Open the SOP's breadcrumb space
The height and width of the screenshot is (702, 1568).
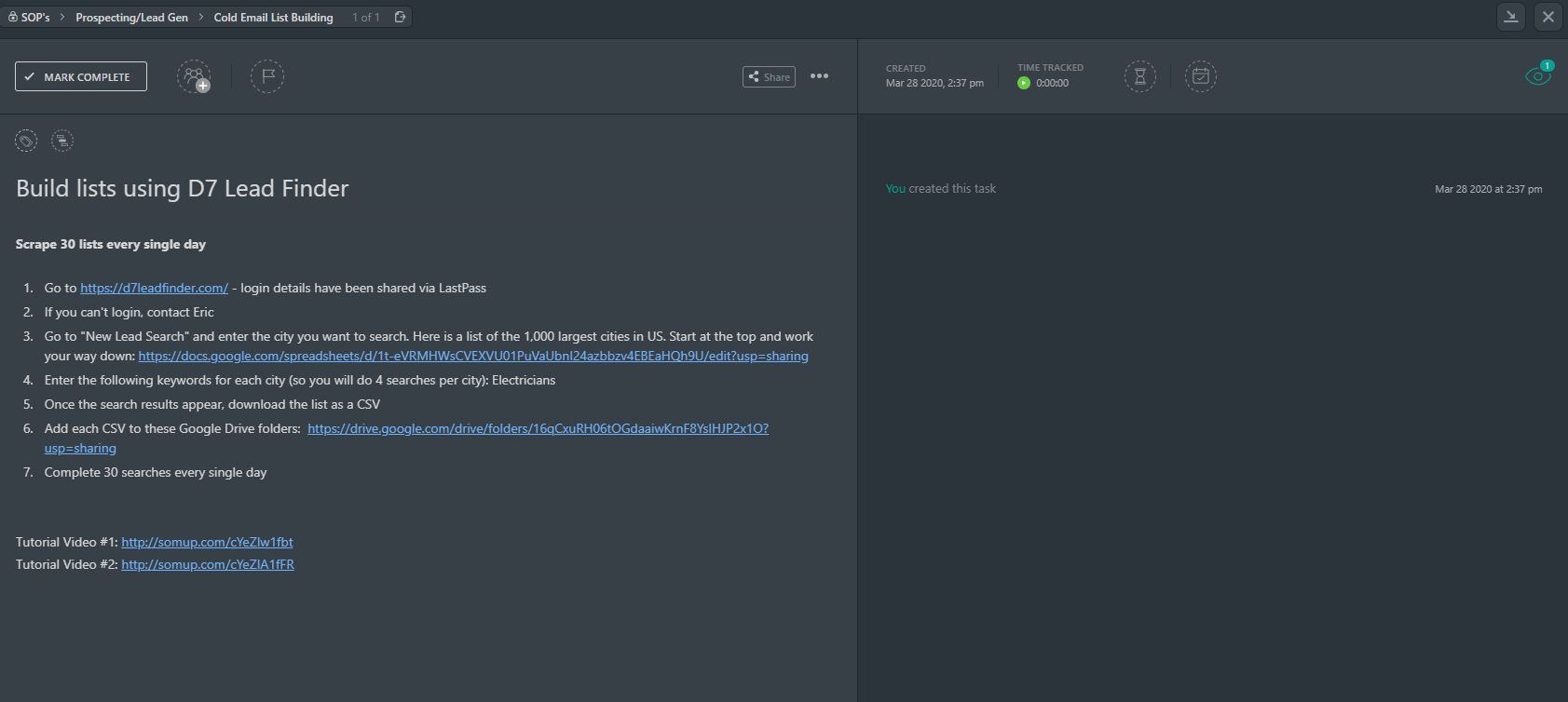[30, 17]
